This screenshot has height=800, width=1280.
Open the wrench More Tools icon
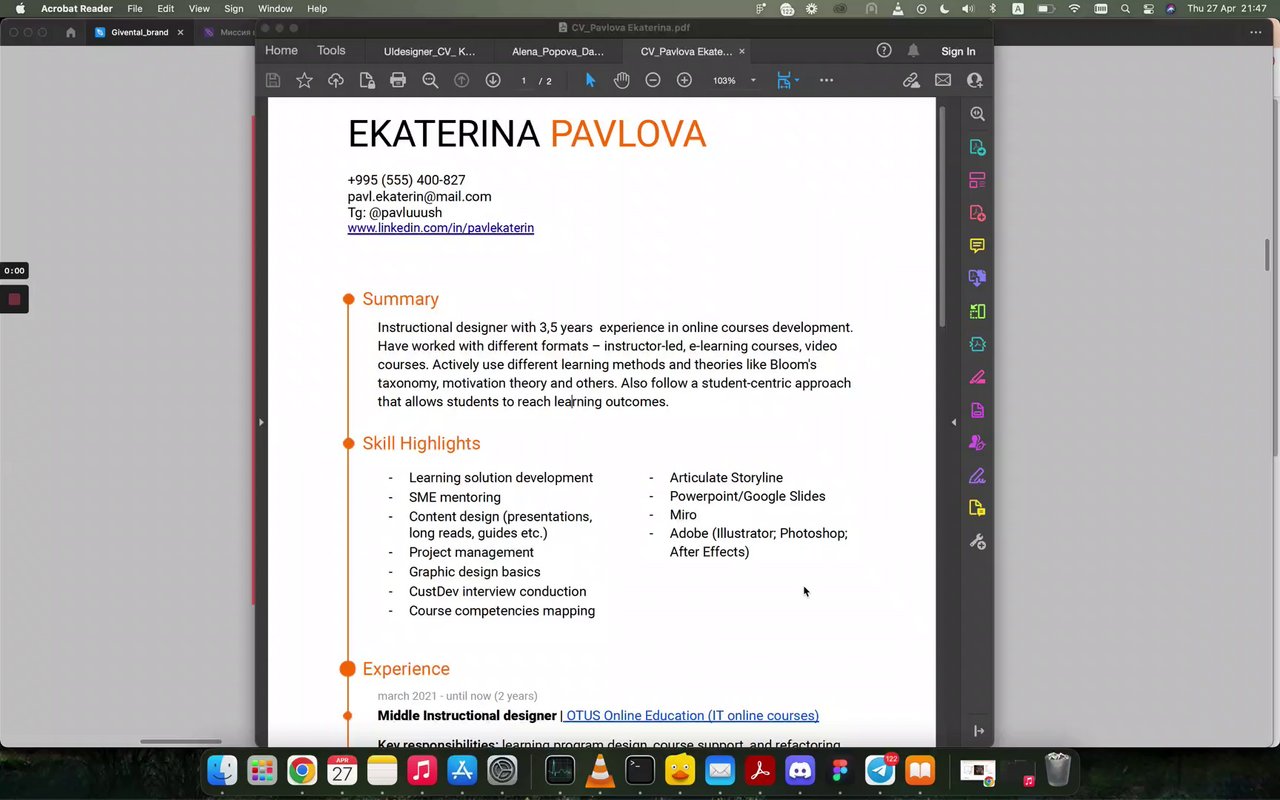click(977, 541)
